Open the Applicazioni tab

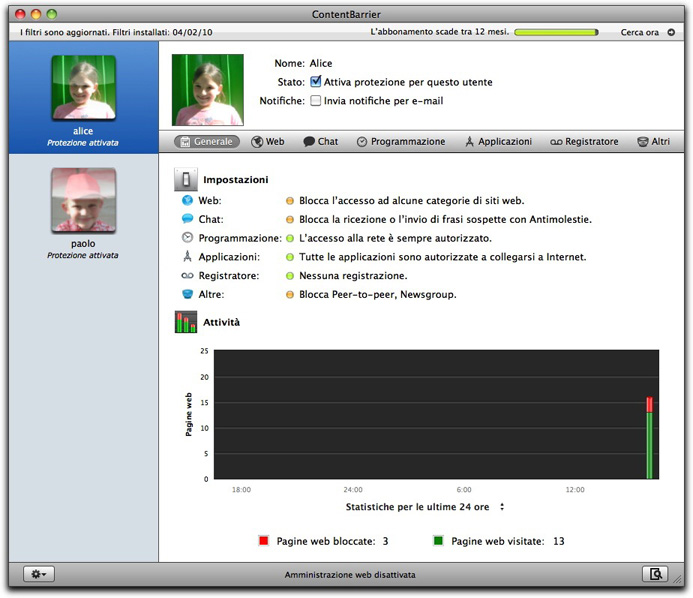point(498,141)
